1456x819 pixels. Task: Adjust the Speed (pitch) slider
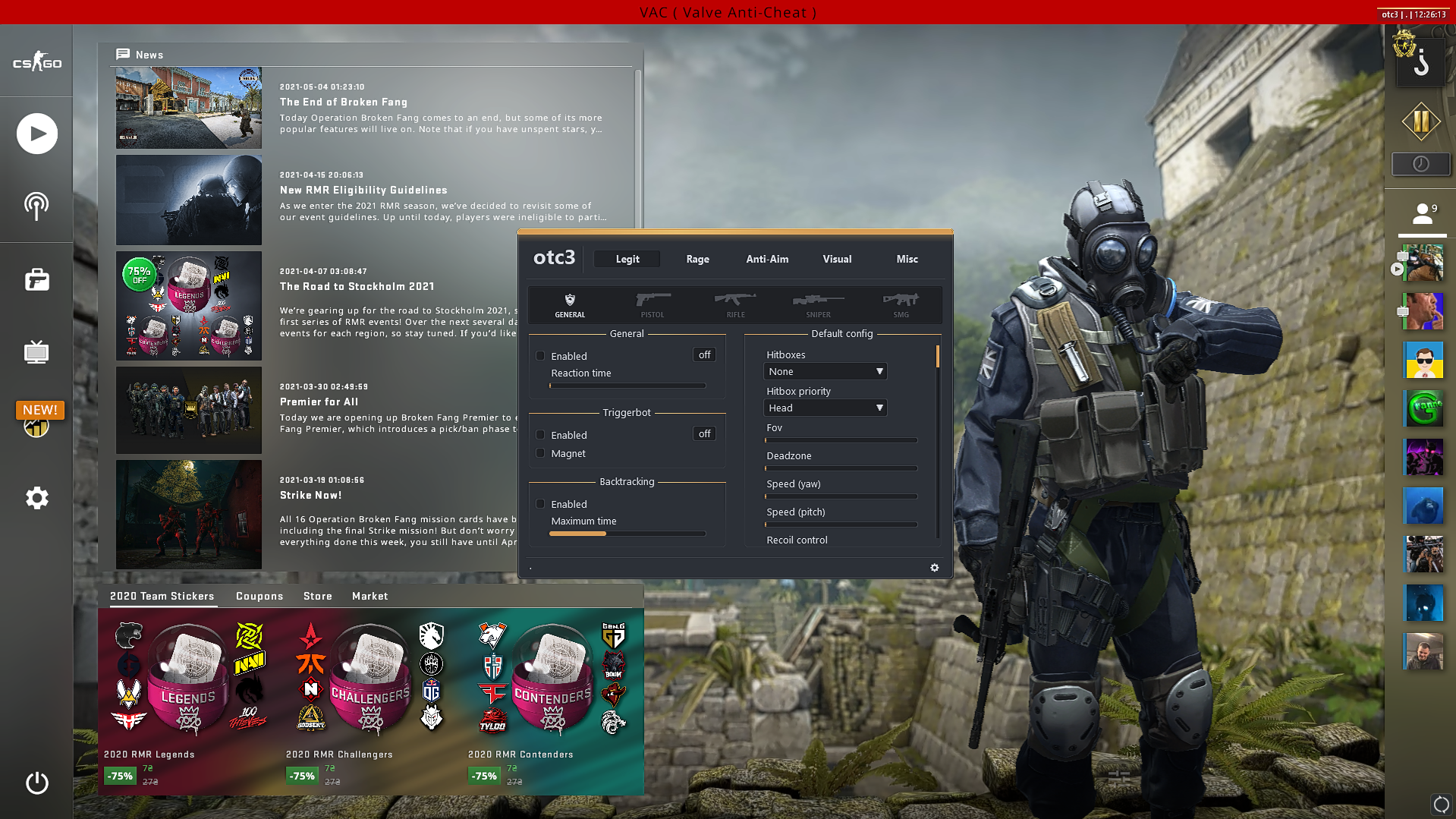841,524
